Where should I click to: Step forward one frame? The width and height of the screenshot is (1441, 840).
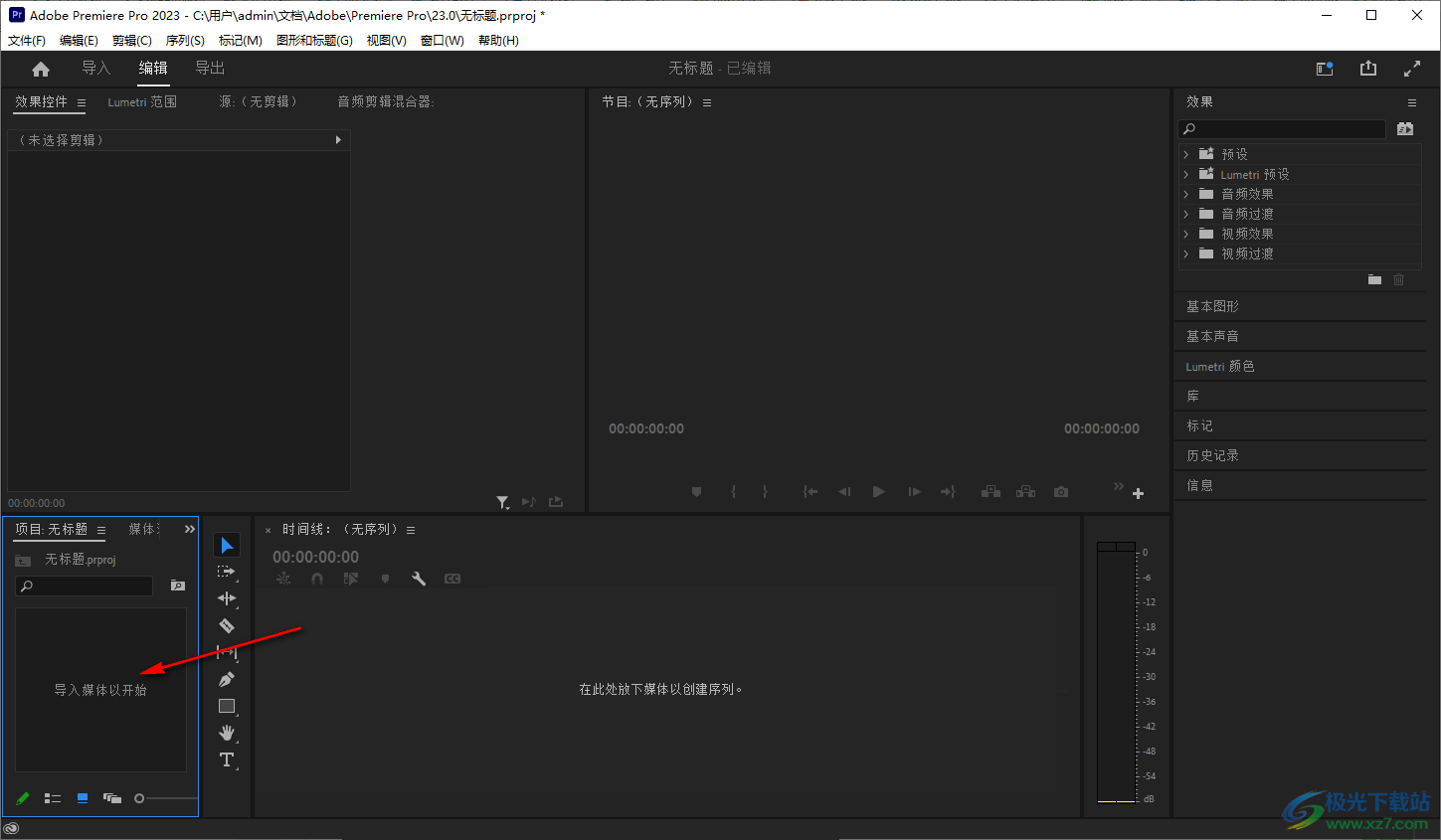click(x=914, y=492)
